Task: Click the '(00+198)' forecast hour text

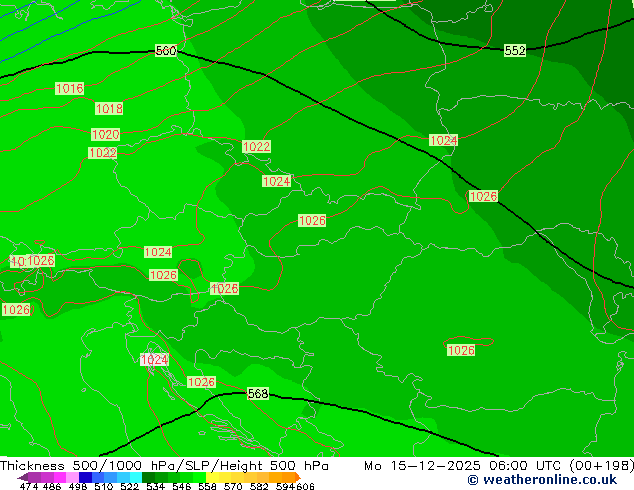Action: click(601, 466)
